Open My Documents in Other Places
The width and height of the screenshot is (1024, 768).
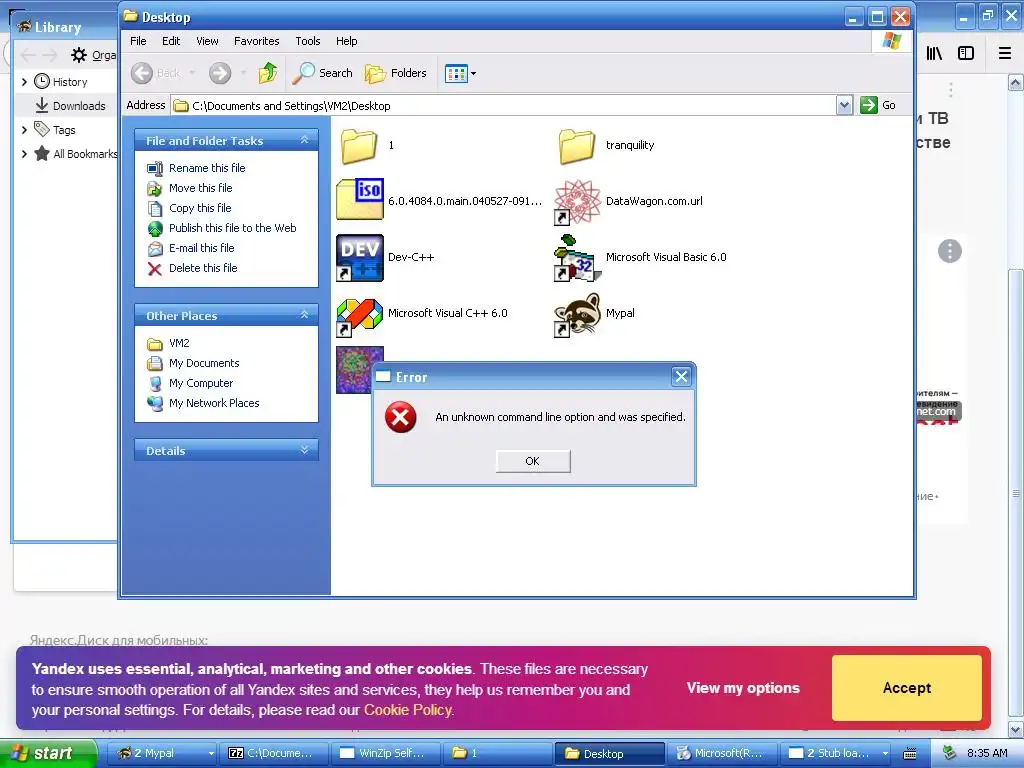coord(204,363)
